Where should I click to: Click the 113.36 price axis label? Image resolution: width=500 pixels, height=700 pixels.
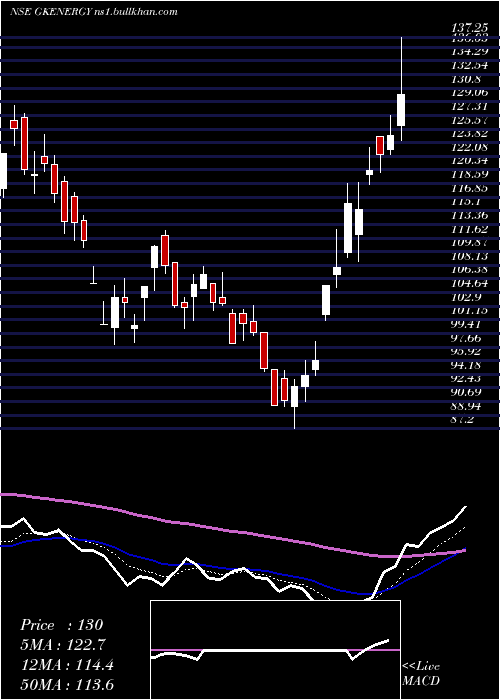click(x=470, y=215)
